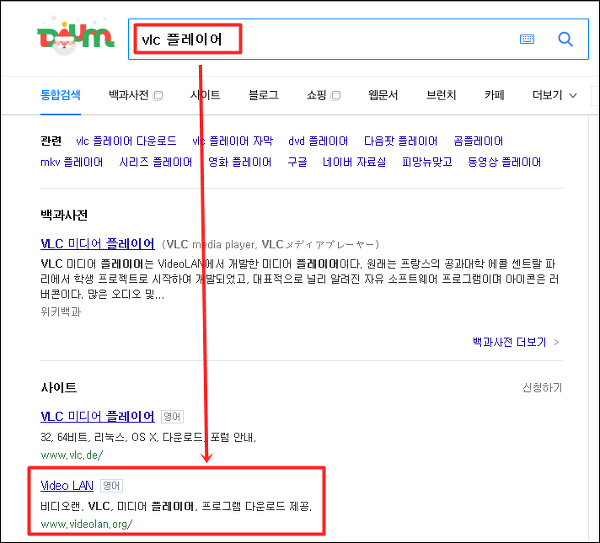600x543 pixels.
Task: Open the virtual keyboard icon in search bar
Action: point(527,39)
